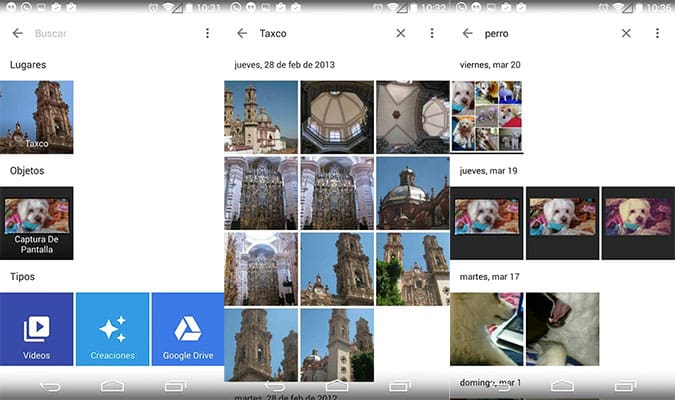
Task: Tap Android home button on Taxco screen
Action: click(337, 386)
